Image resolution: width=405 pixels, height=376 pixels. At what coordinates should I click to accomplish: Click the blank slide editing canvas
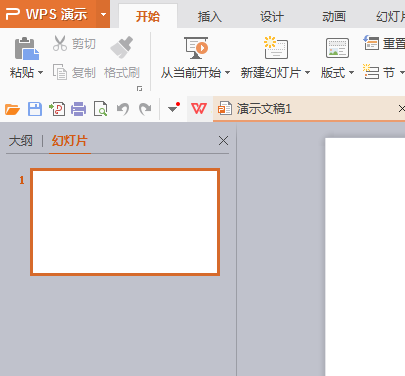pos(365,257)
